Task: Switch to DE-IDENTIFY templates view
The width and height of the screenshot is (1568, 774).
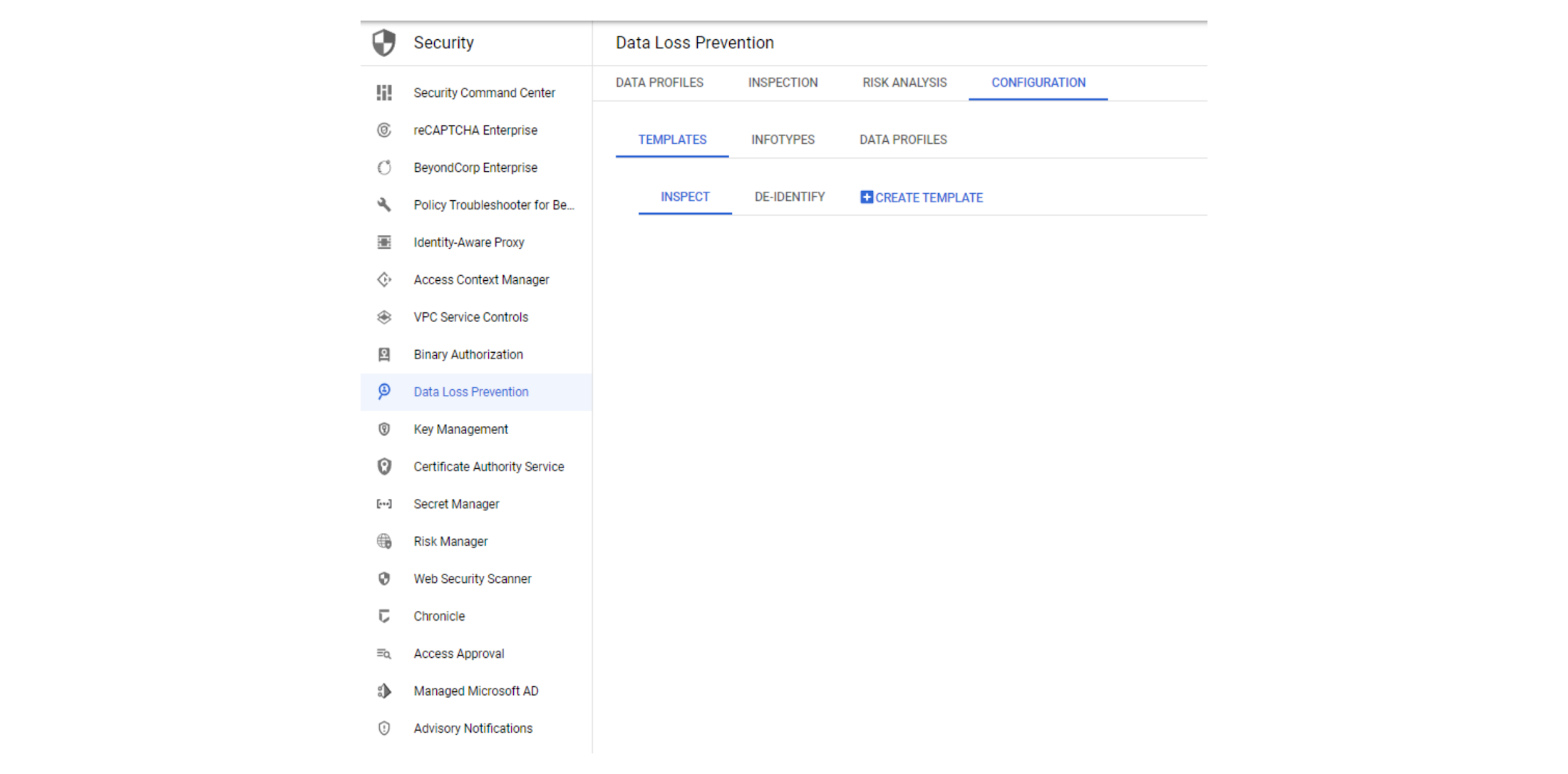Action: coord(789,197)
